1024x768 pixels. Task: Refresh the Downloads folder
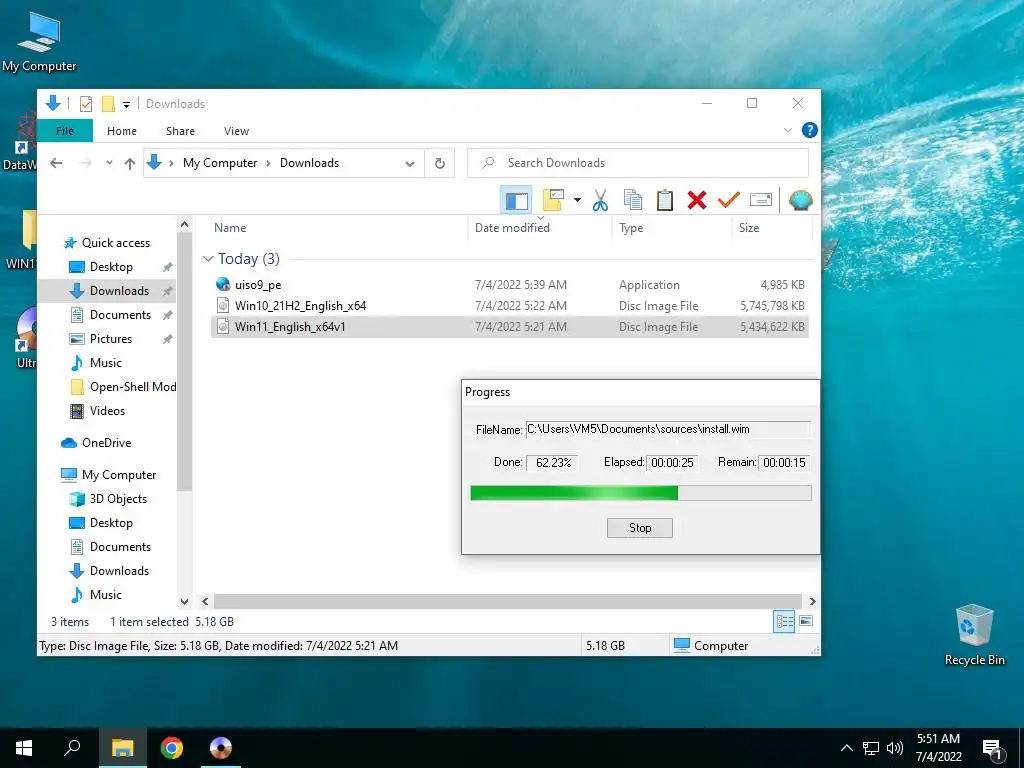coord(440,163)
